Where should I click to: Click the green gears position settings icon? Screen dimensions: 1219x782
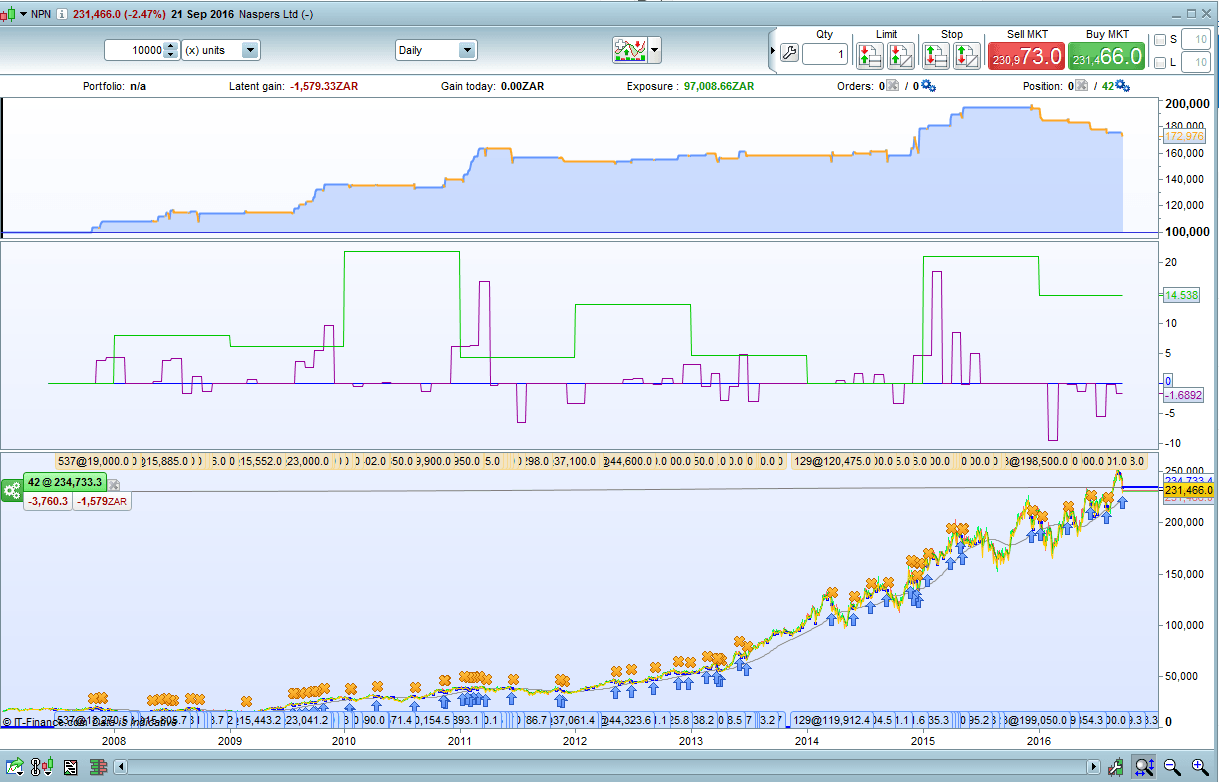12,490
